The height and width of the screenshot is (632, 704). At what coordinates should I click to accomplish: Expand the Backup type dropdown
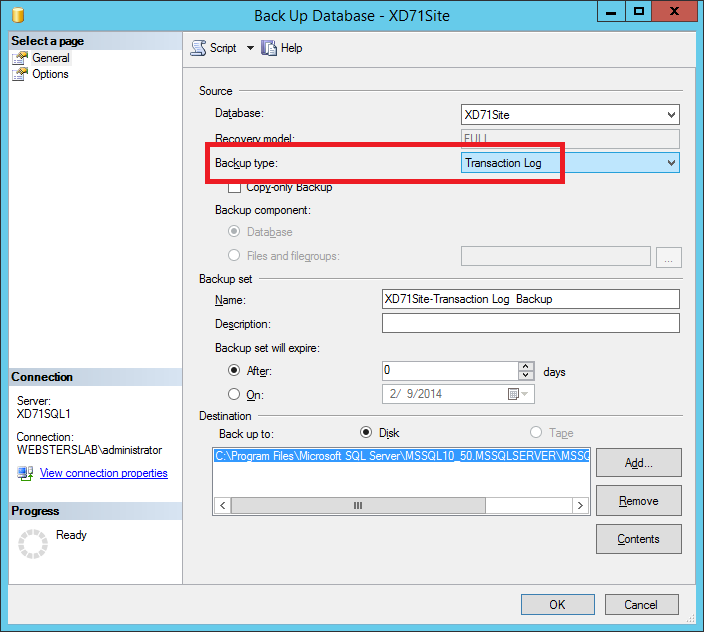[x=671, y=163]
